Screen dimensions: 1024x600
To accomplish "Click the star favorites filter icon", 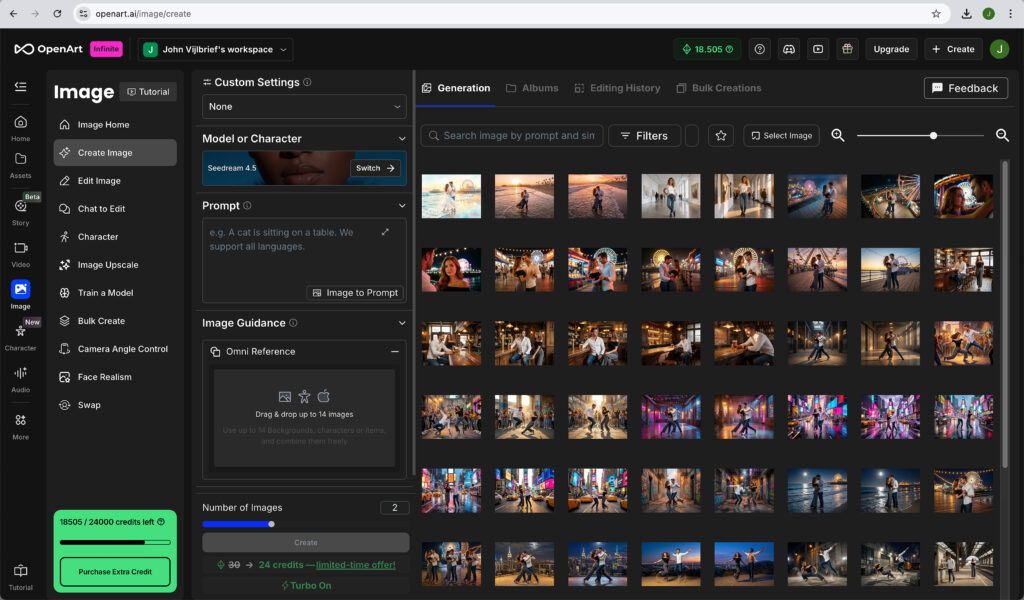I will coord(721,136).
